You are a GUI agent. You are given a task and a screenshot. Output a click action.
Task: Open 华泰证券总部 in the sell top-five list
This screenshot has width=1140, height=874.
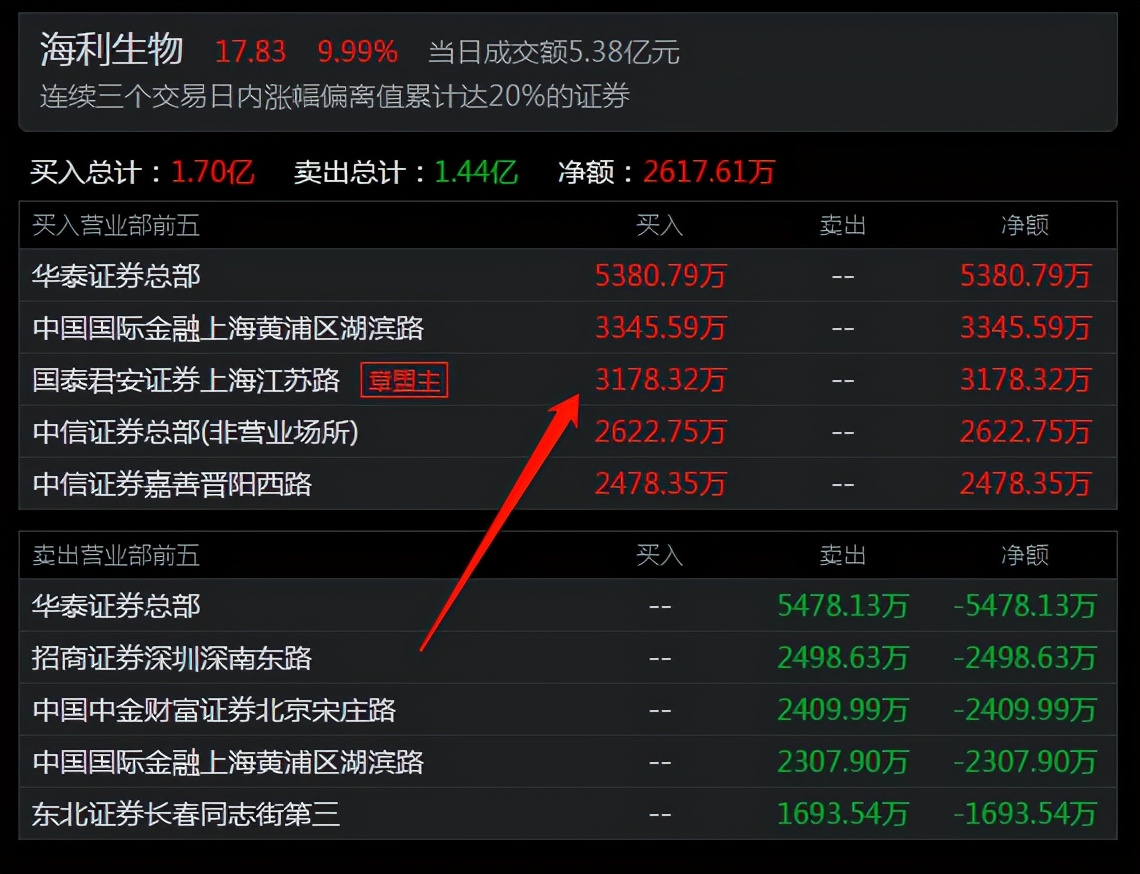click(x=116, y=606)
